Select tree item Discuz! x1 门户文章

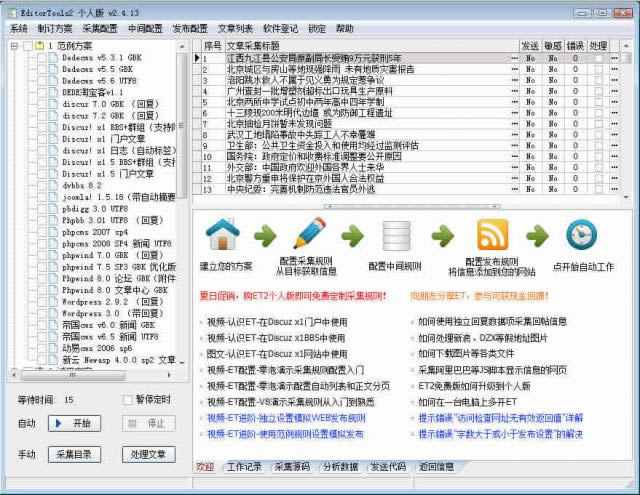(x=104, y=139)
